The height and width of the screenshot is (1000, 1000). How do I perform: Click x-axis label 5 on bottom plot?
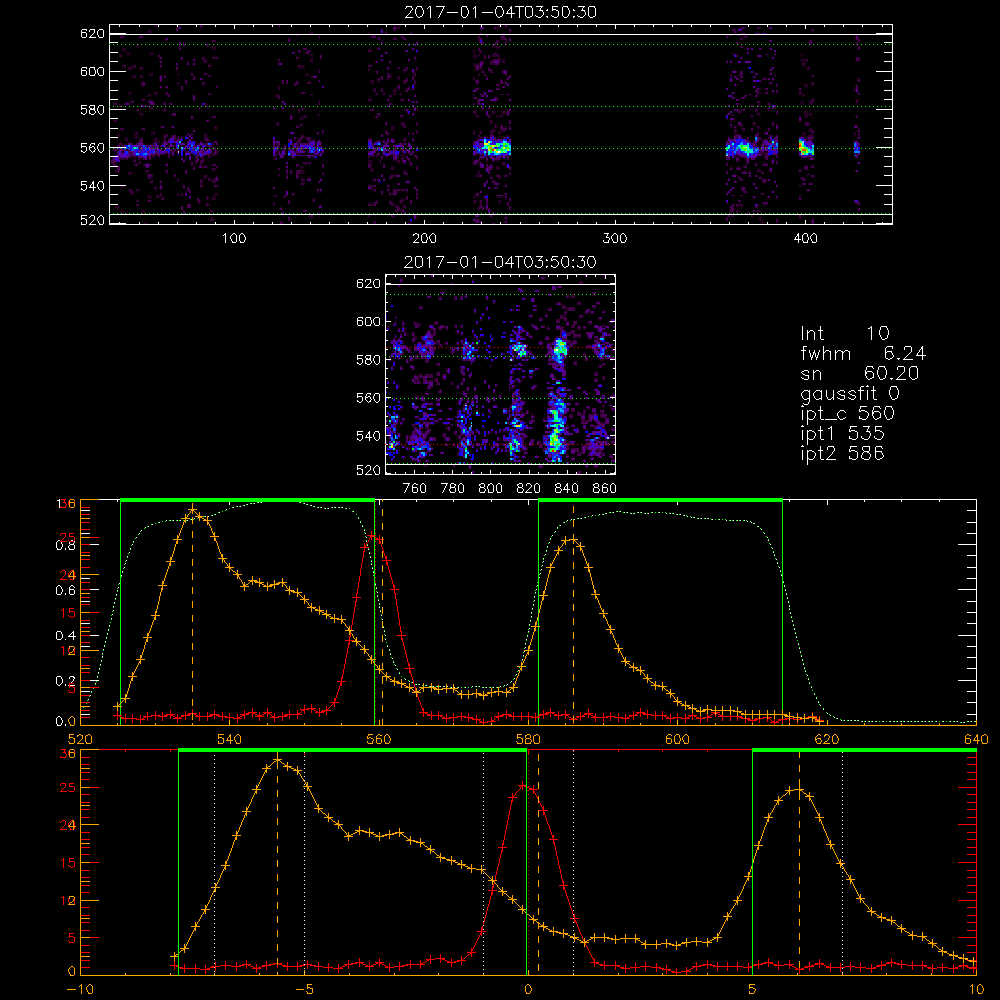tap(753, 990)
